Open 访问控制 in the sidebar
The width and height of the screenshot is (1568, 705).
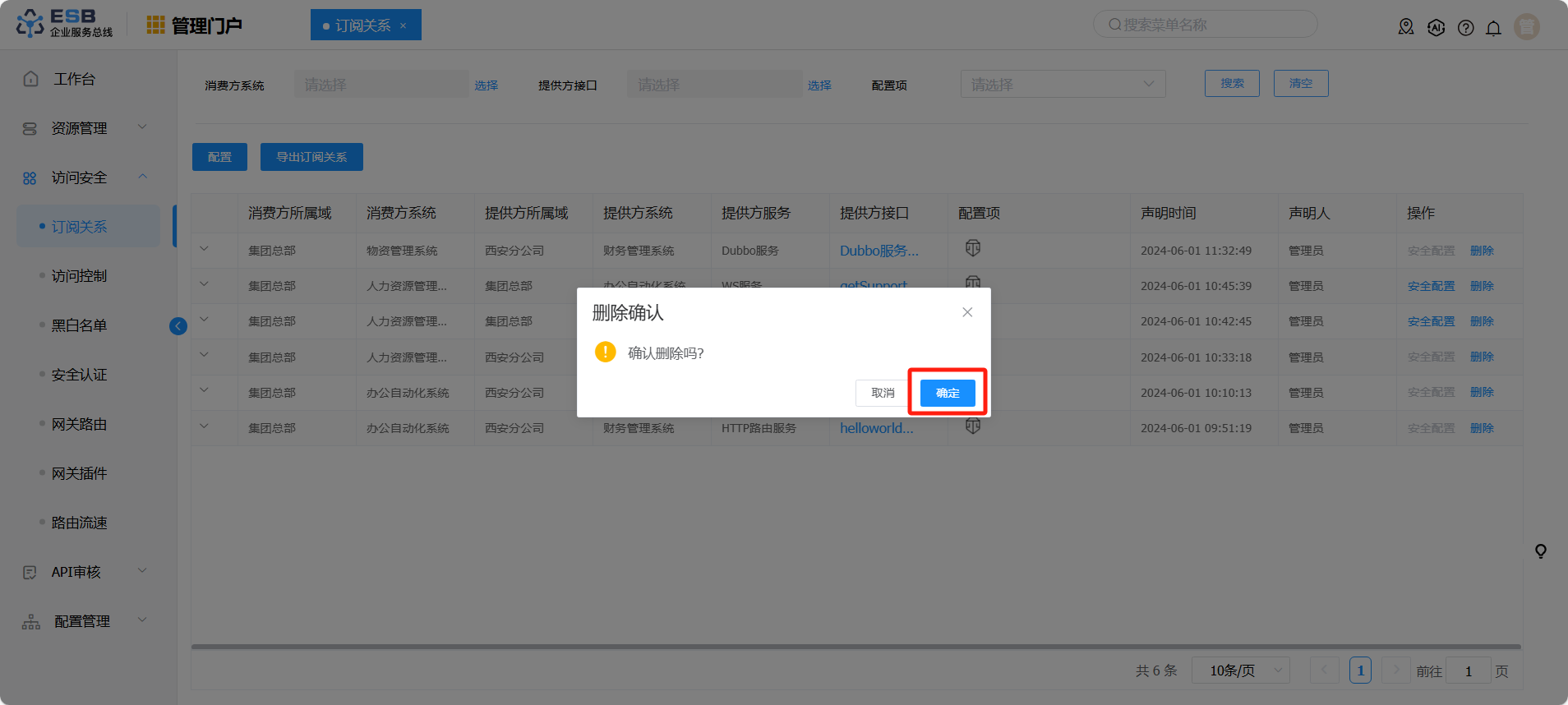tap(79, 276)
